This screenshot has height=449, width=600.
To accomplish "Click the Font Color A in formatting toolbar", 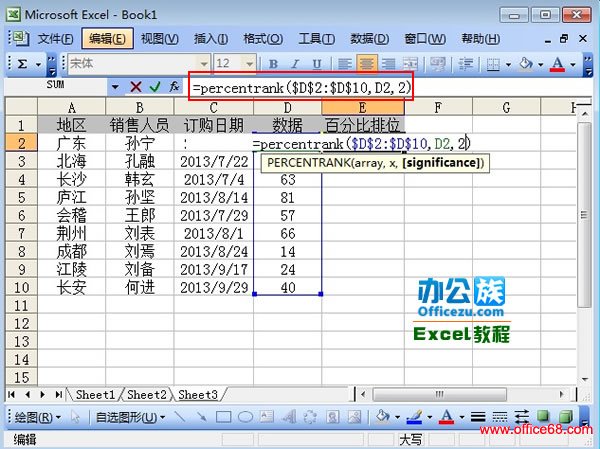I will pyautogui.click(x=558, y=64).
